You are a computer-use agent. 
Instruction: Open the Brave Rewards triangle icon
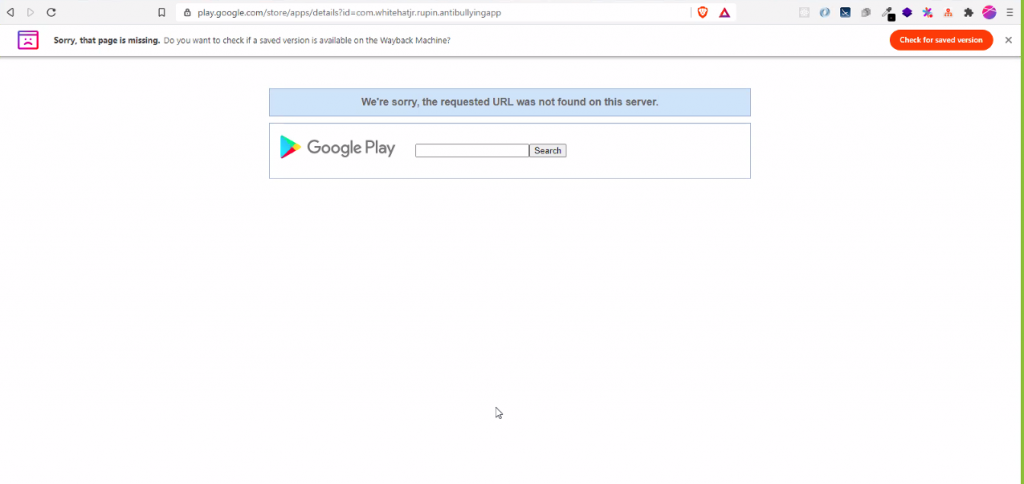click(x=724, y=12)
